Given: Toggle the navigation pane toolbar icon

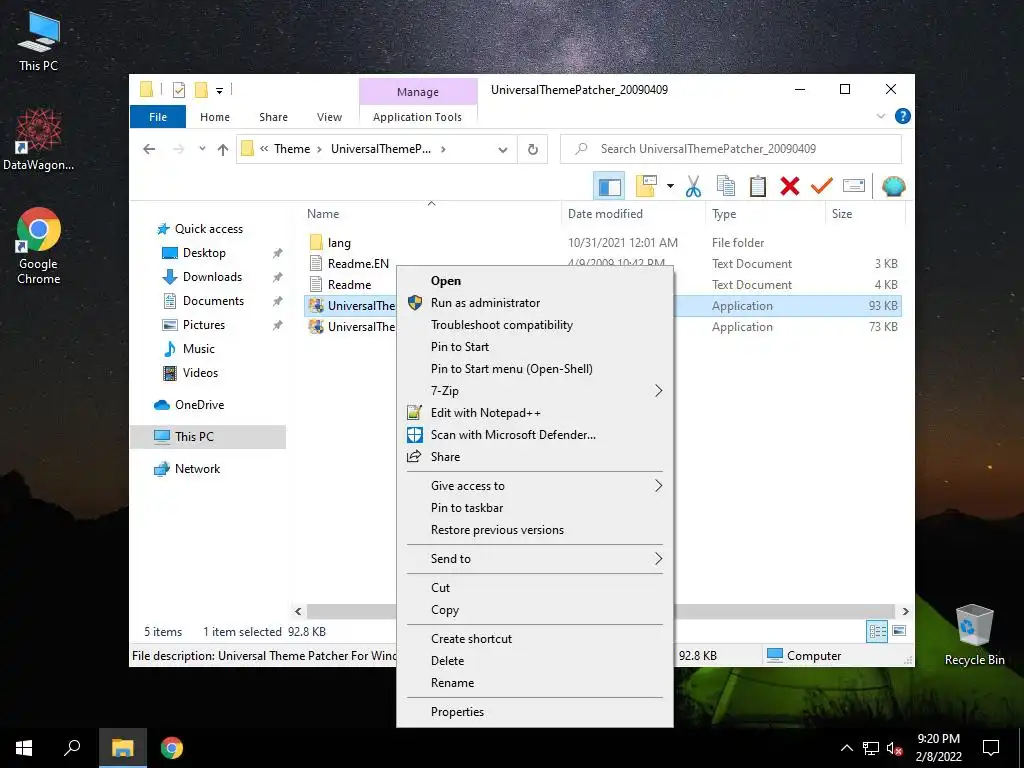Looking at the screenshot, I should pyautogui.click(x=609, y=187).
